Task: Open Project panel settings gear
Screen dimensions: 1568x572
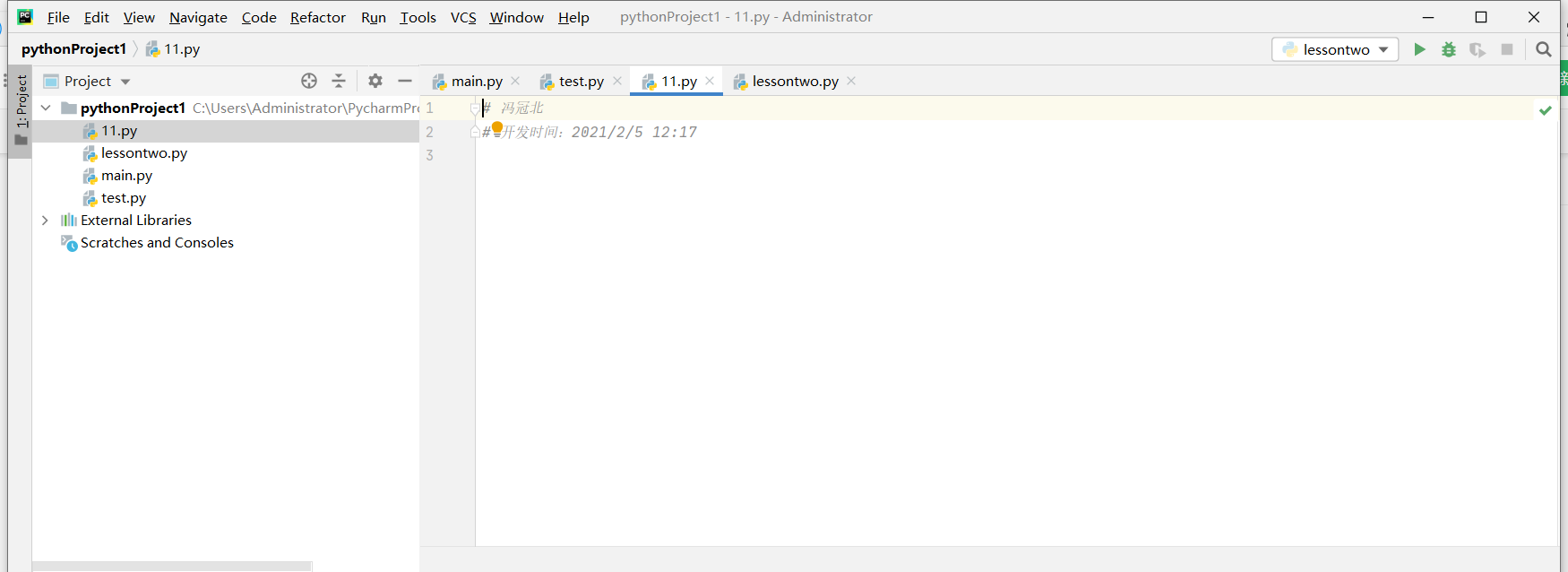Action: (375, 81)
